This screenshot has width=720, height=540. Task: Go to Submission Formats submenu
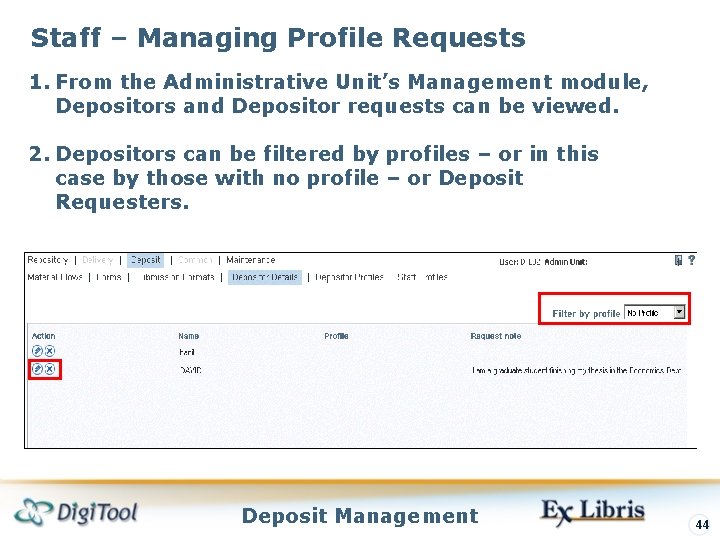pyautogui.click(x=176, y=277)
